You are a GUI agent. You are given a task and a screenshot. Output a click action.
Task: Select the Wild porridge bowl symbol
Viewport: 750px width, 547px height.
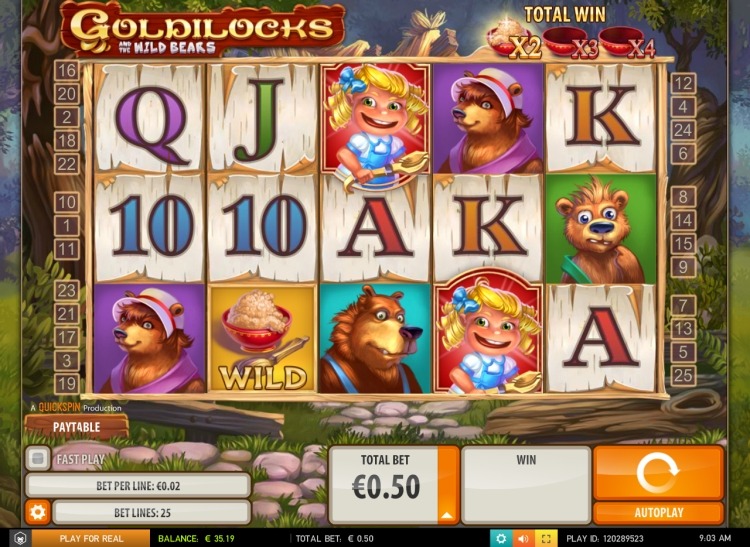tap(263, 338)
